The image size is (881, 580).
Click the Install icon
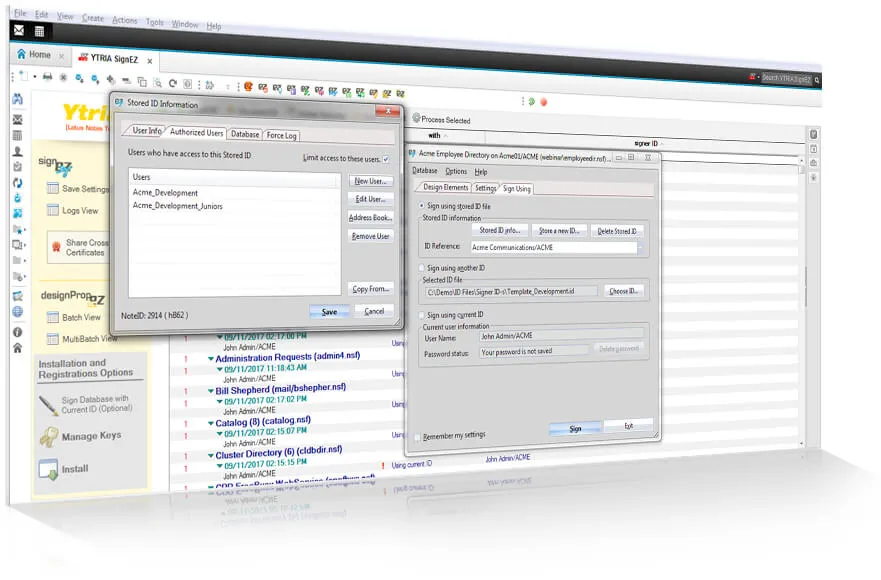click(x=48, y=469)
